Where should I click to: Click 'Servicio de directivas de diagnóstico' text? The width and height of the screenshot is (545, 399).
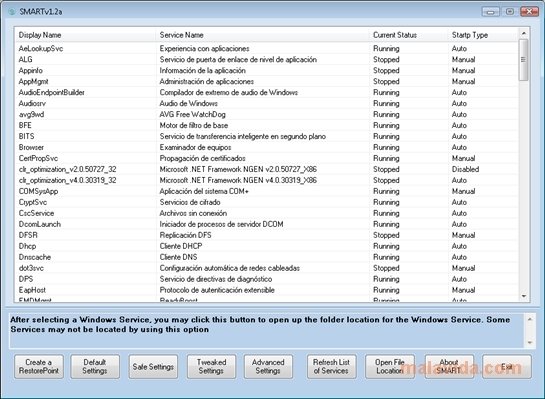click(216, 279)
